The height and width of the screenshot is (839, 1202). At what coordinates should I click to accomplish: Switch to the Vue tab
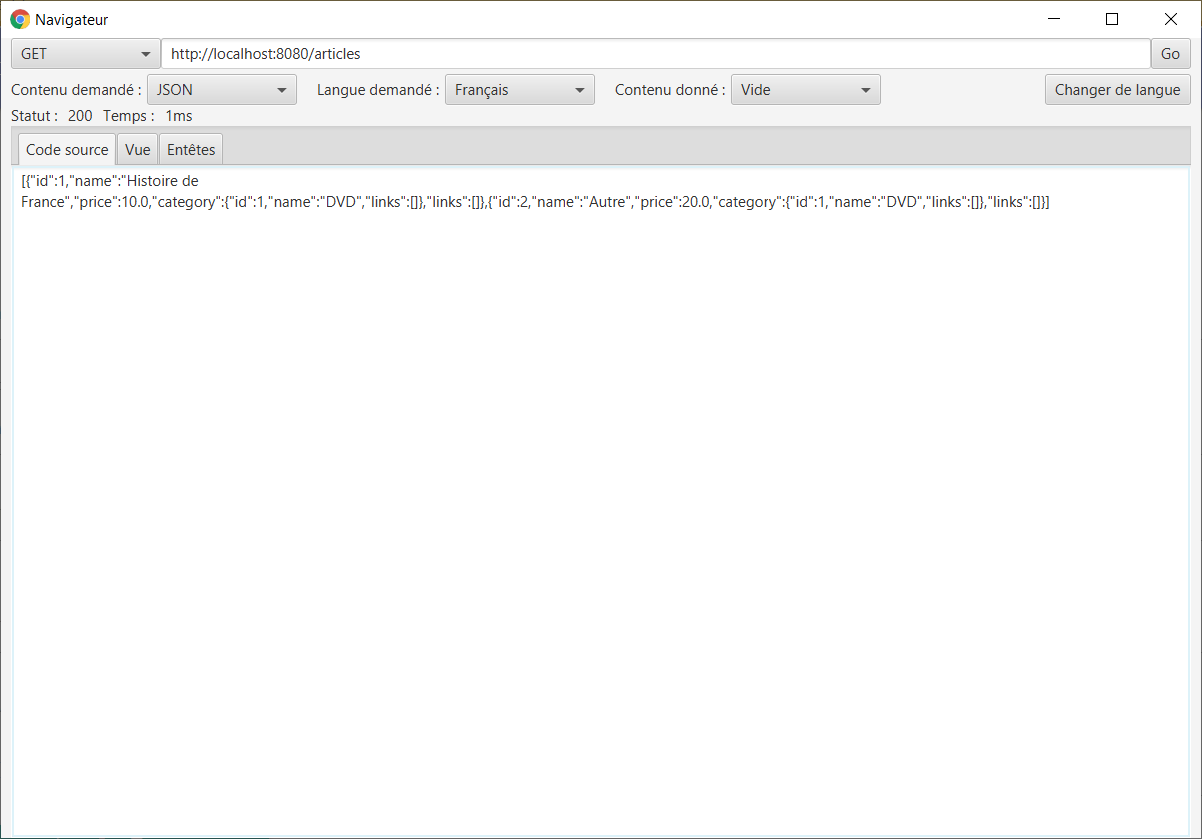click(x=138, y=150)
